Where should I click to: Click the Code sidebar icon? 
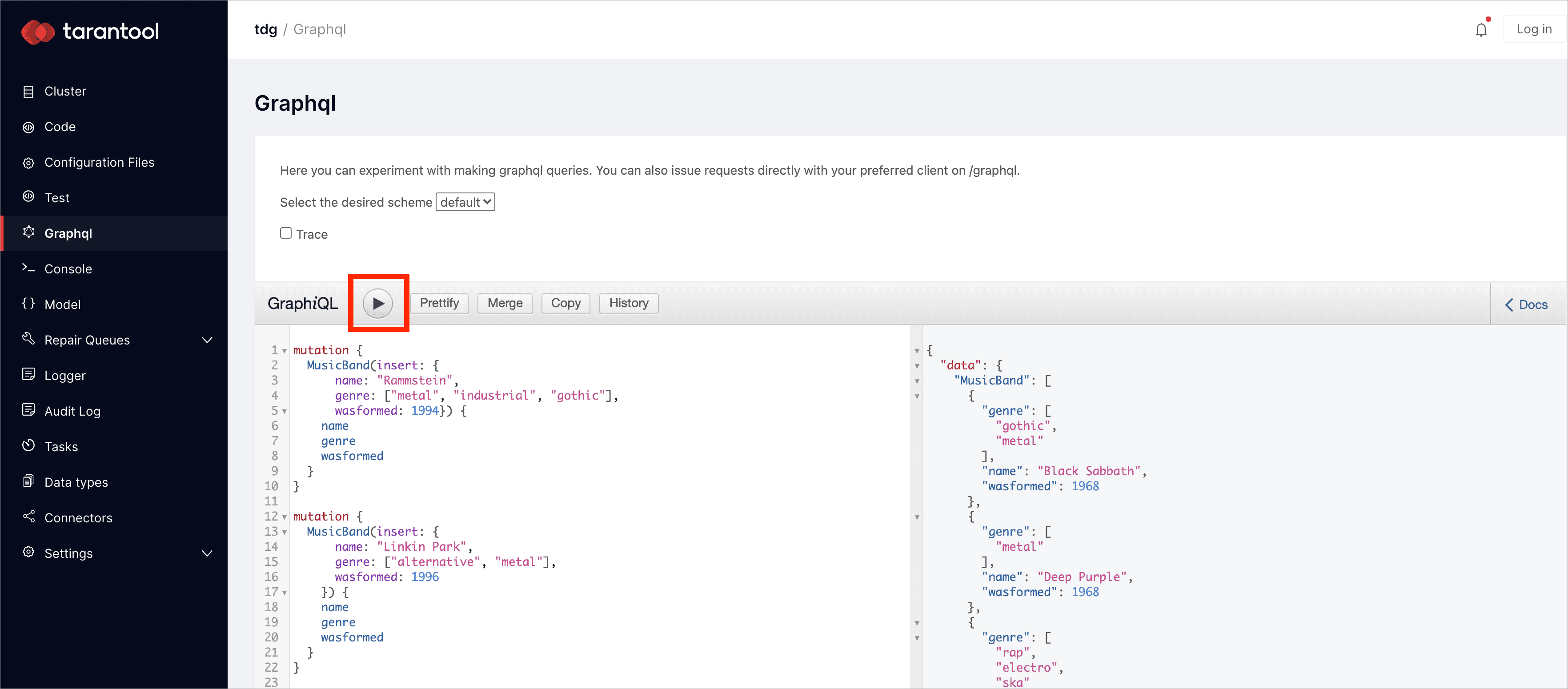point(28,127)
